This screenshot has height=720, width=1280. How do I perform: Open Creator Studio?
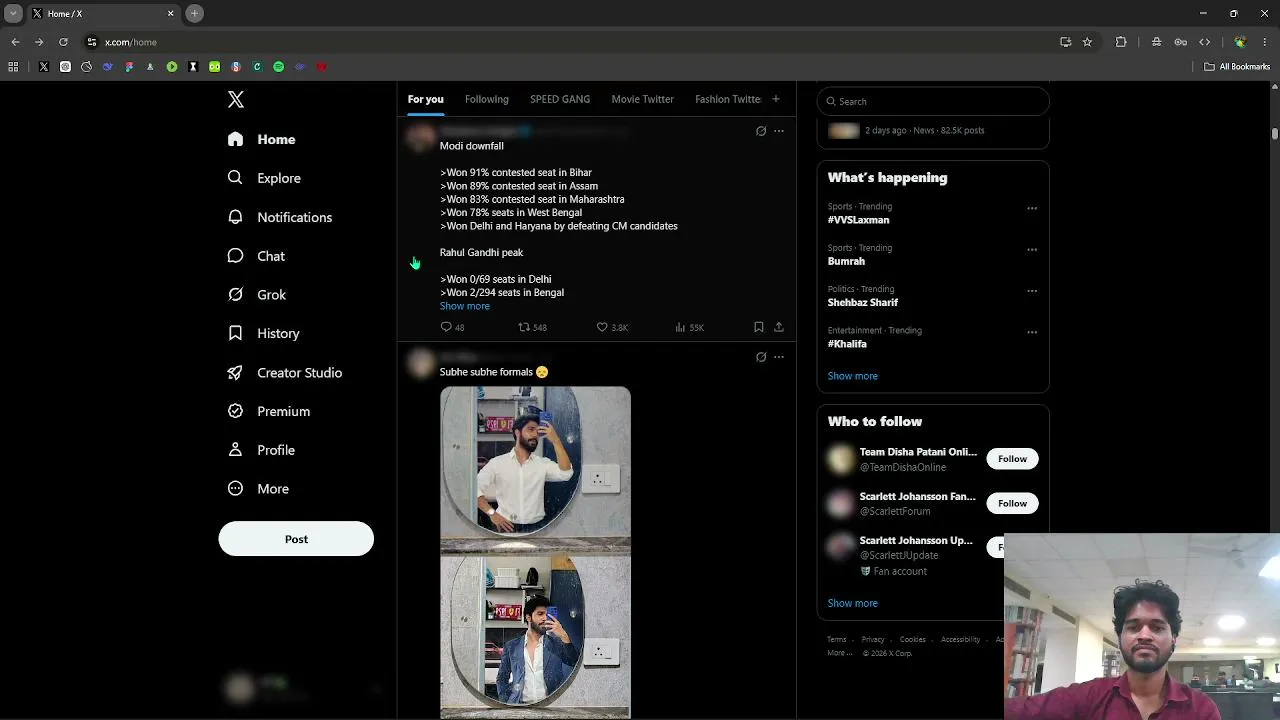285,372
